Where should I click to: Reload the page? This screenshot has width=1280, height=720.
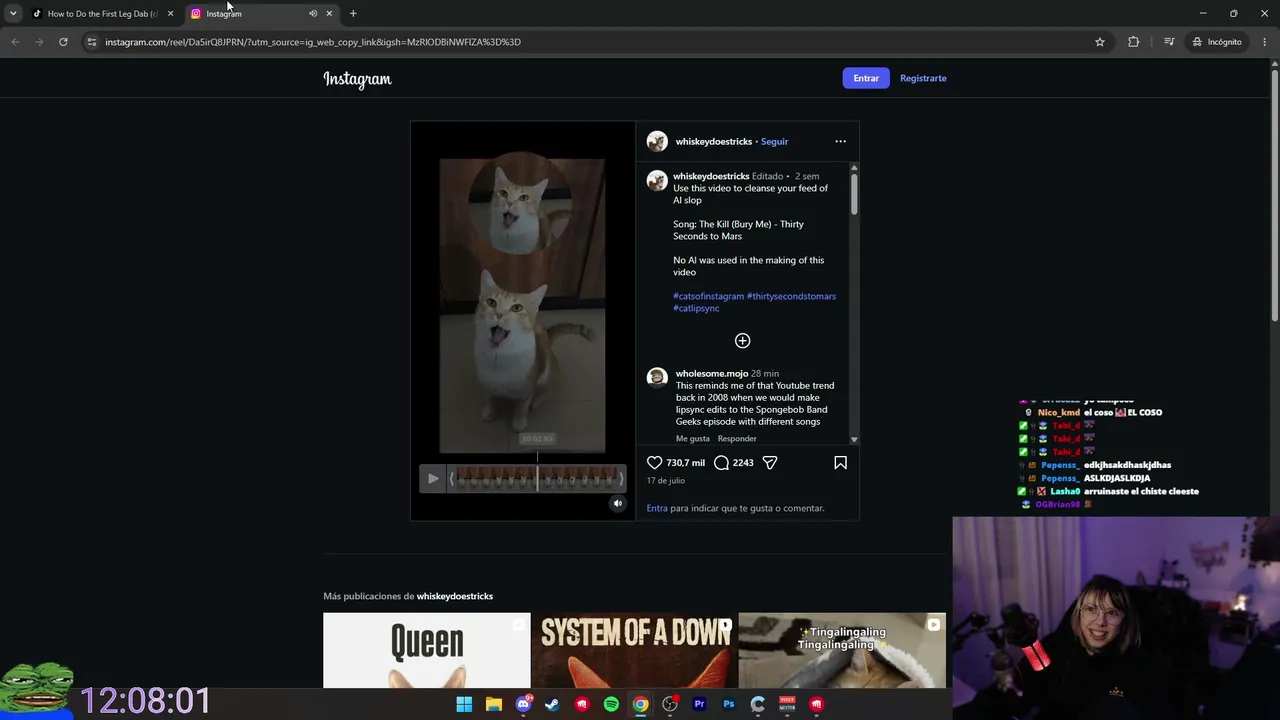tap(63, 42)
